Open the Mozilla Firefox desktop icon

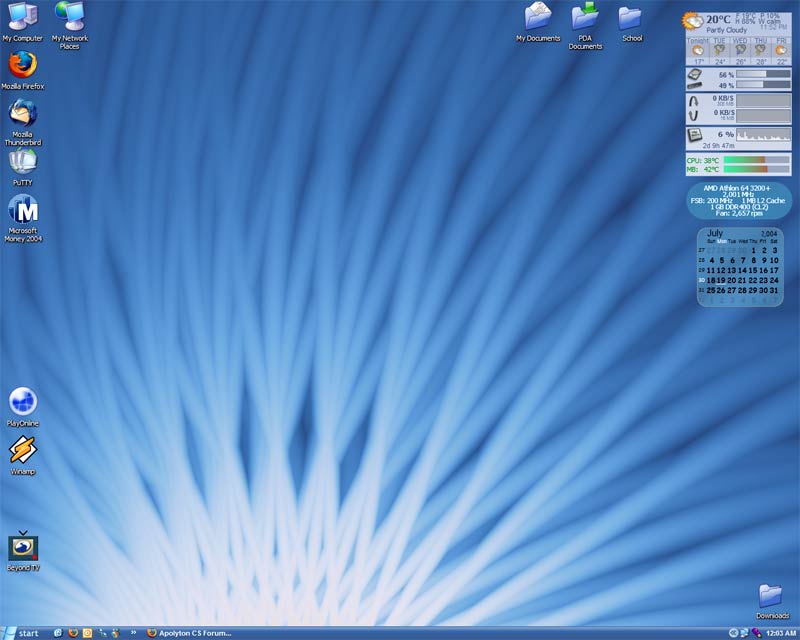[22, 65]
